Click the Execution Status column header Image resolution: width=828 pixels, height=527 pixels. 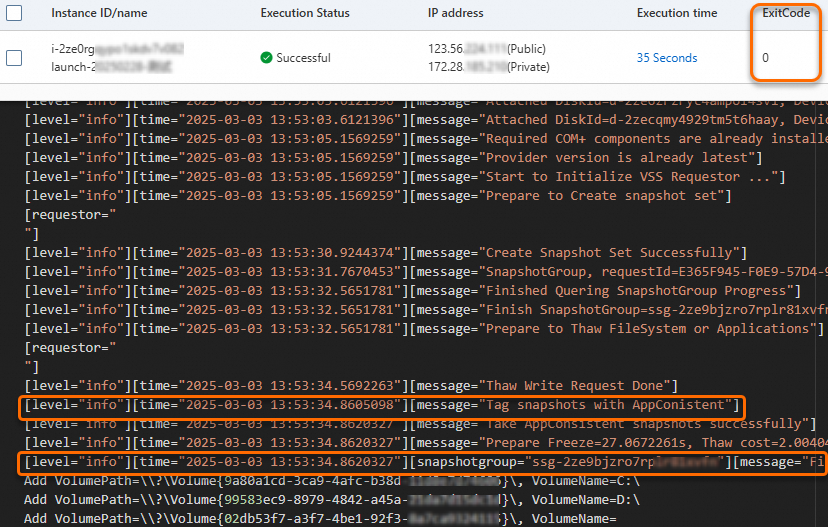click(x=305, y=13)
